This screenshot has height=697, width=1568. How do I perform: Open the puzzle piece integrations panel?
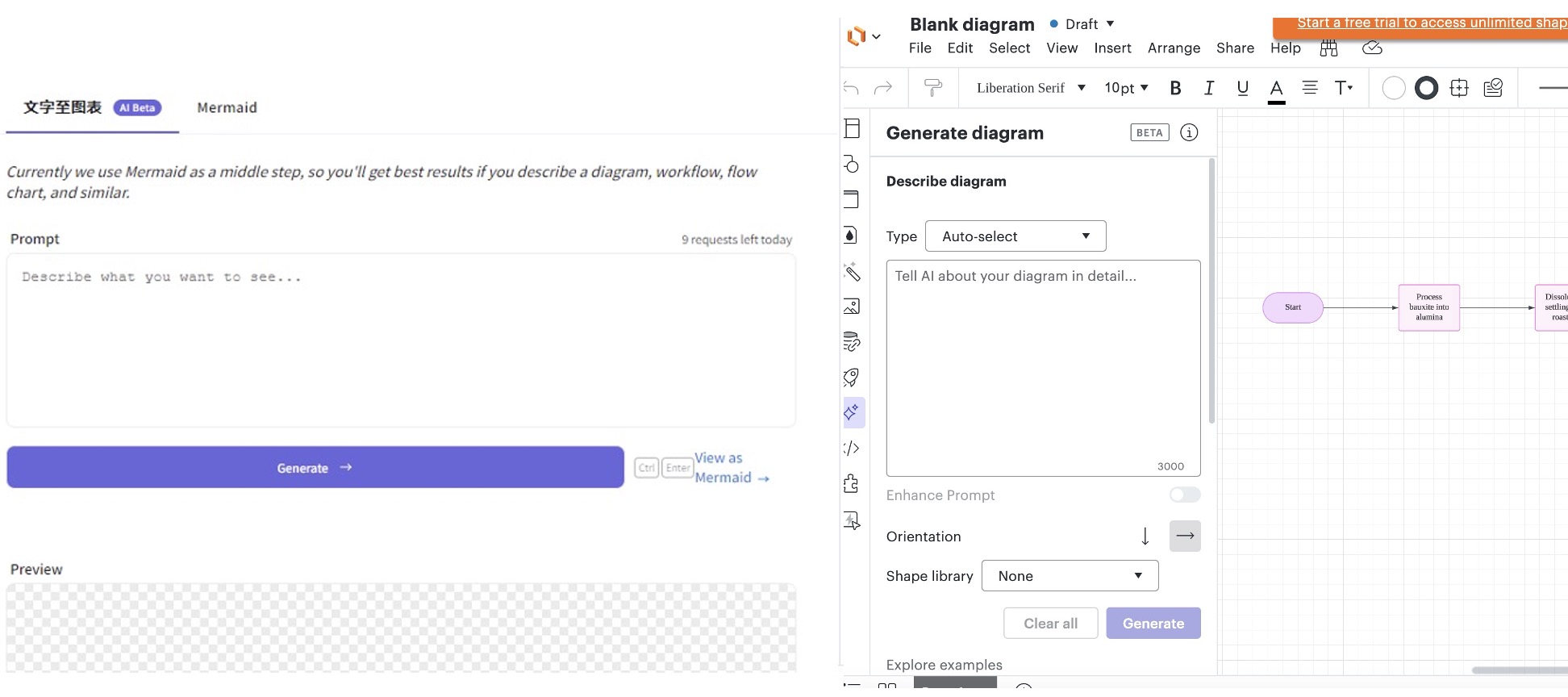(x=851, y=484)
